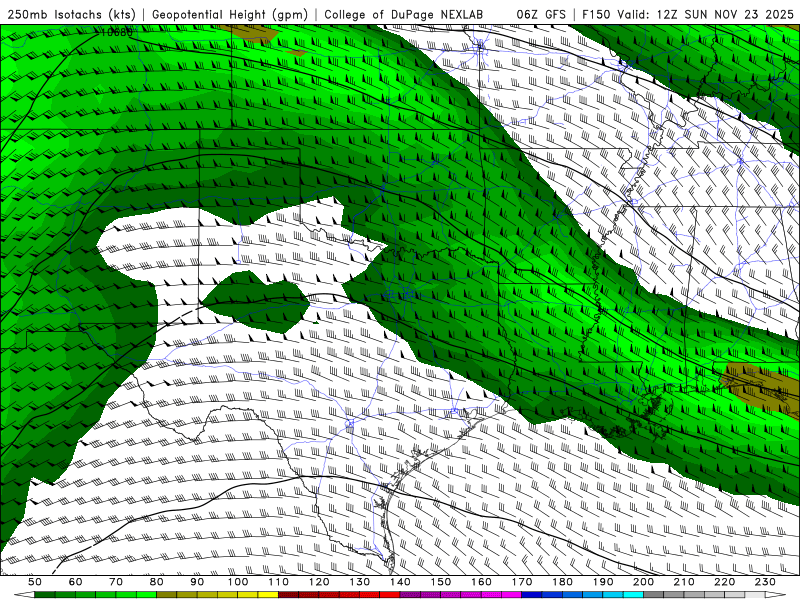Click the dark blue swatch right of 170
This screenshot has width=800, height=600.
[532, 595]
